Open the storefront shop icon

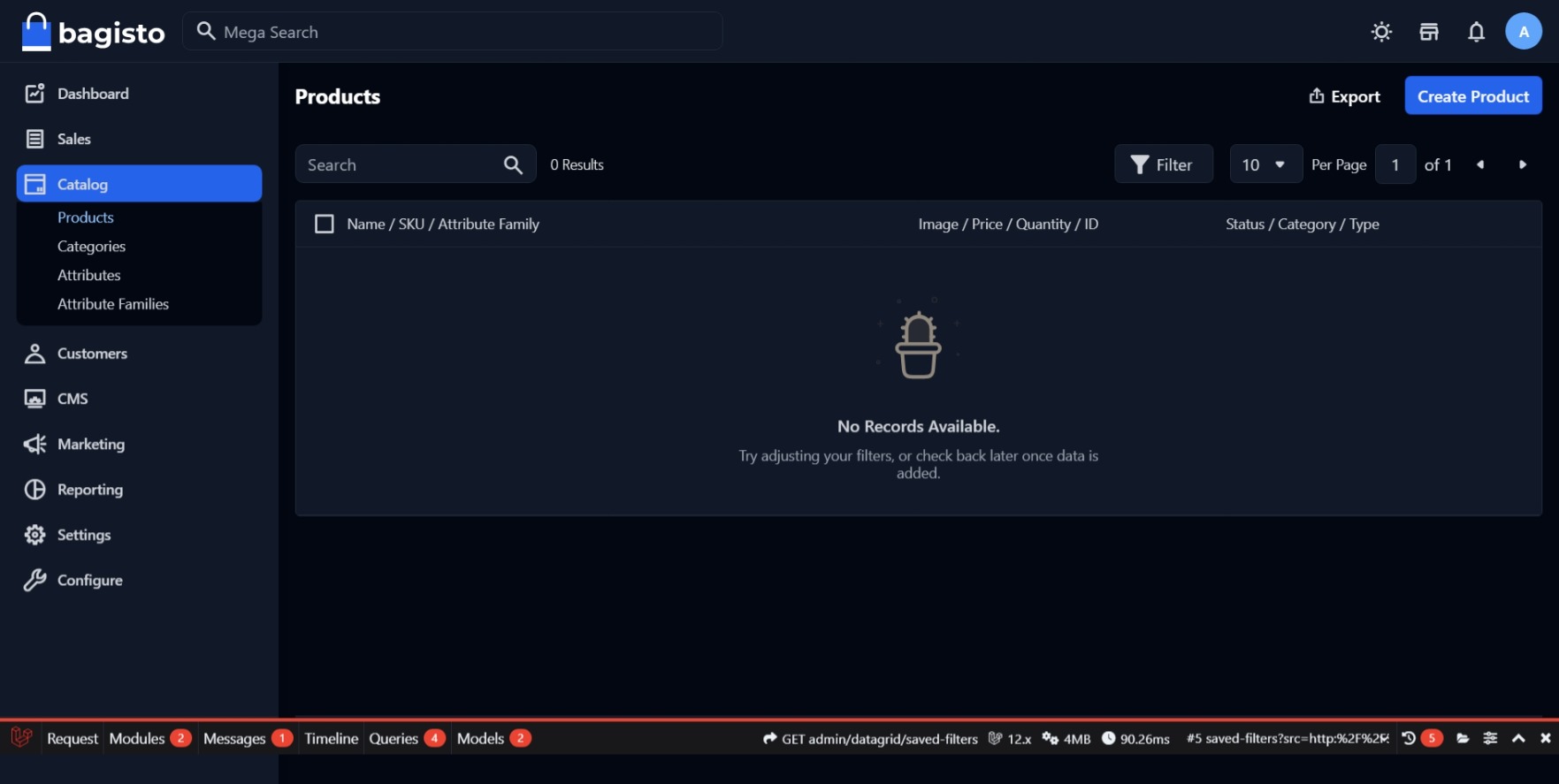click(1429, 32)
